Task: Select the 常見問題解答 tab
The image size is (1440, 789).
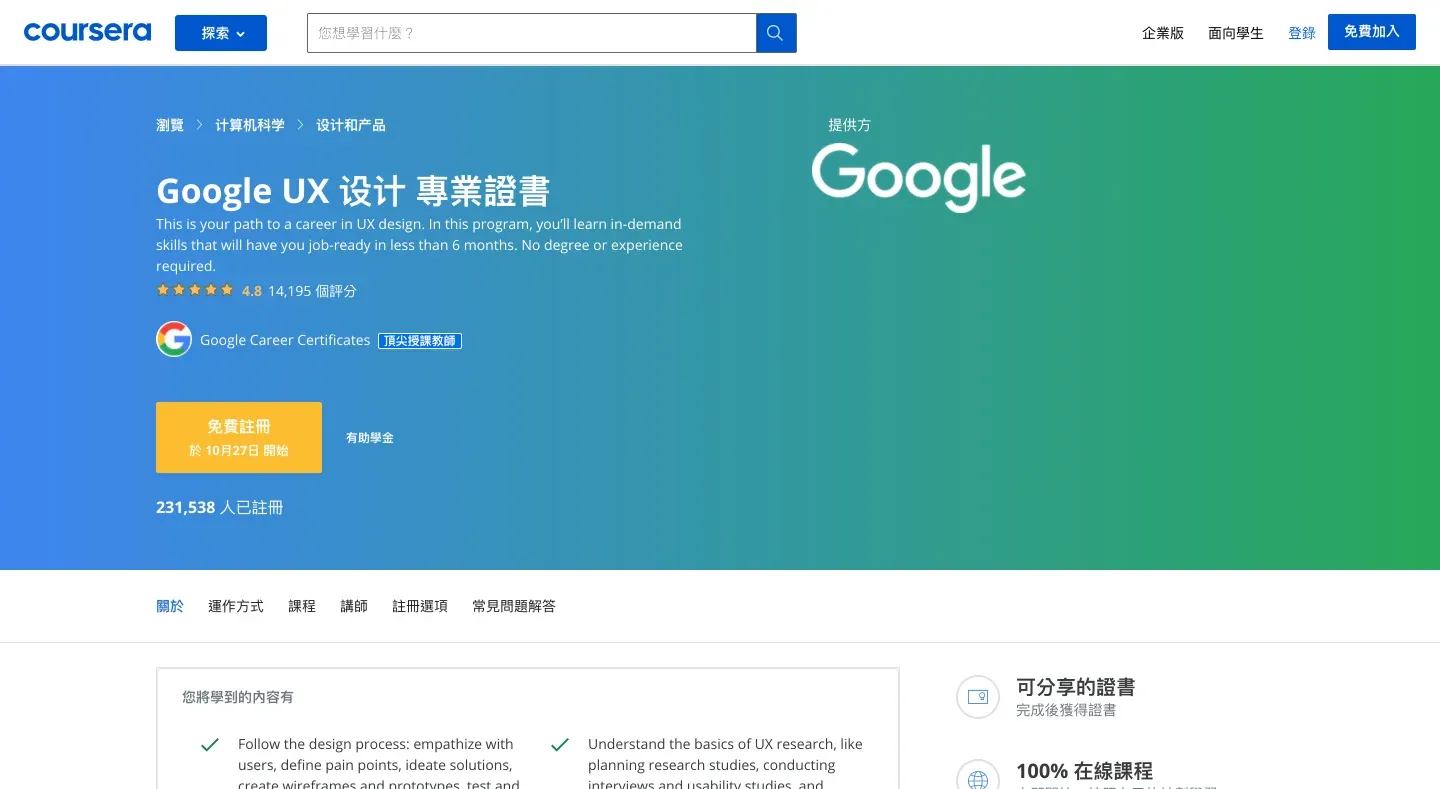Action: [514, 606]
